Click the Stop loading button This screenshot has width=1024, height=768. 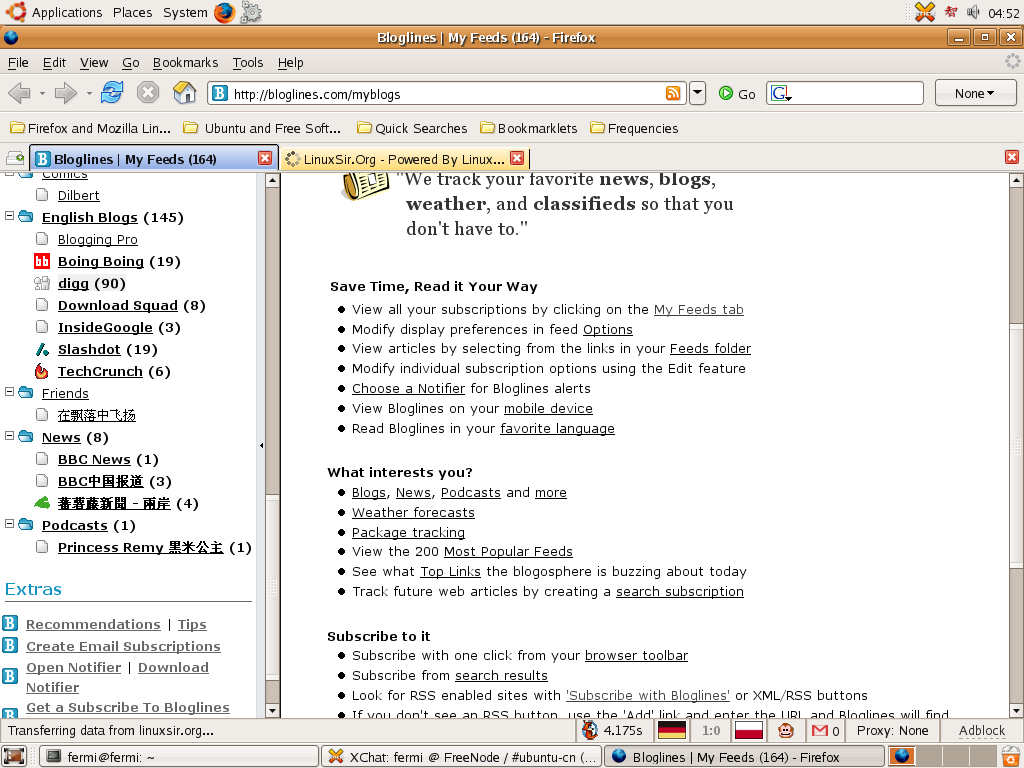[x=148, y=93]
